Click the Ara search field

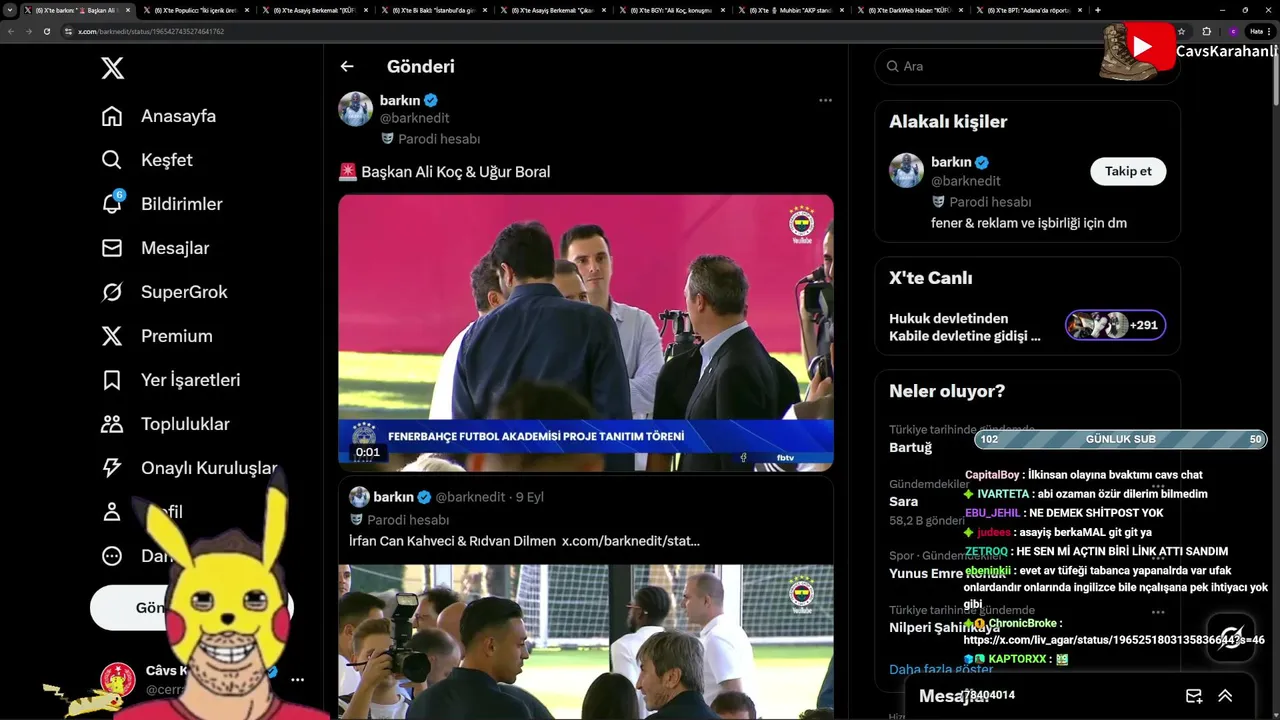[1027, 66]
